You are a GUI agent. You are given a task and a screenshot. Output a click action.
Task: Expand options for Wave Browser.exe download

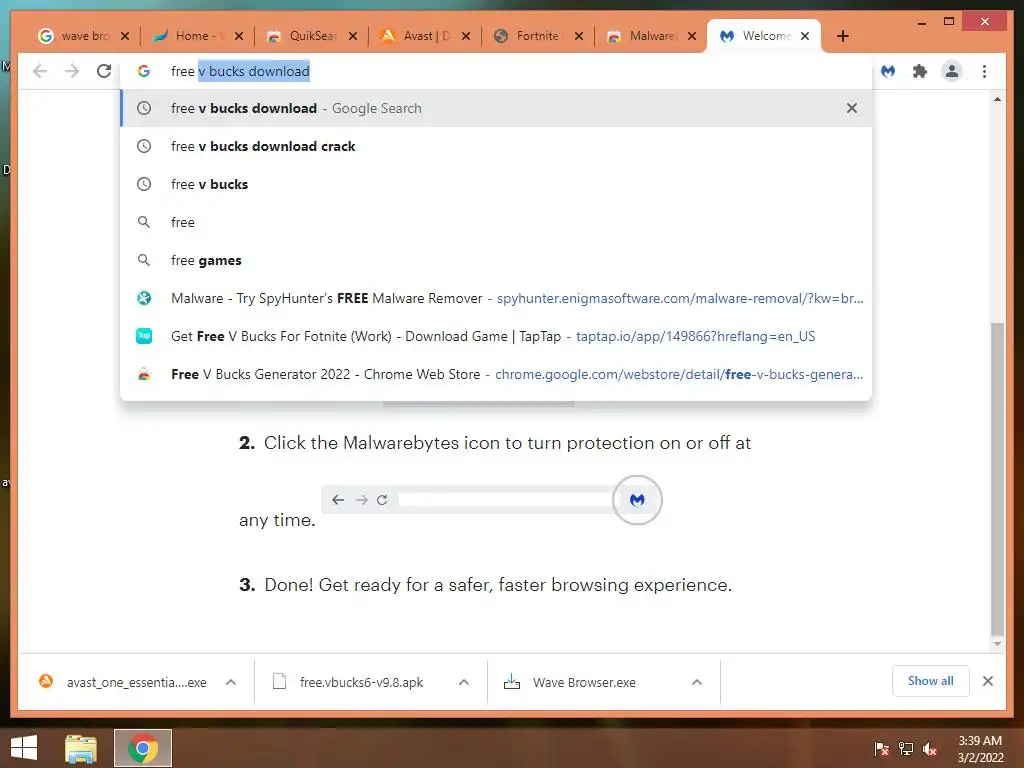[697, 682]
